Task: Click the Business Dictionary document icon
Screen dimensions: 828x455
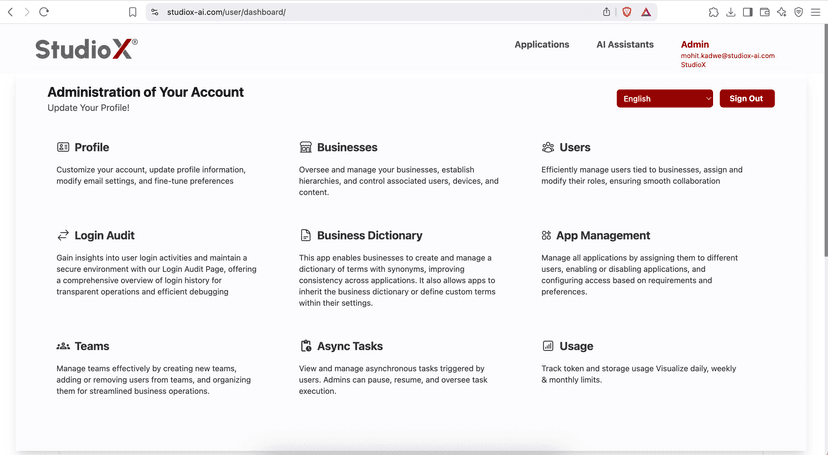Action: coord(305,235)
